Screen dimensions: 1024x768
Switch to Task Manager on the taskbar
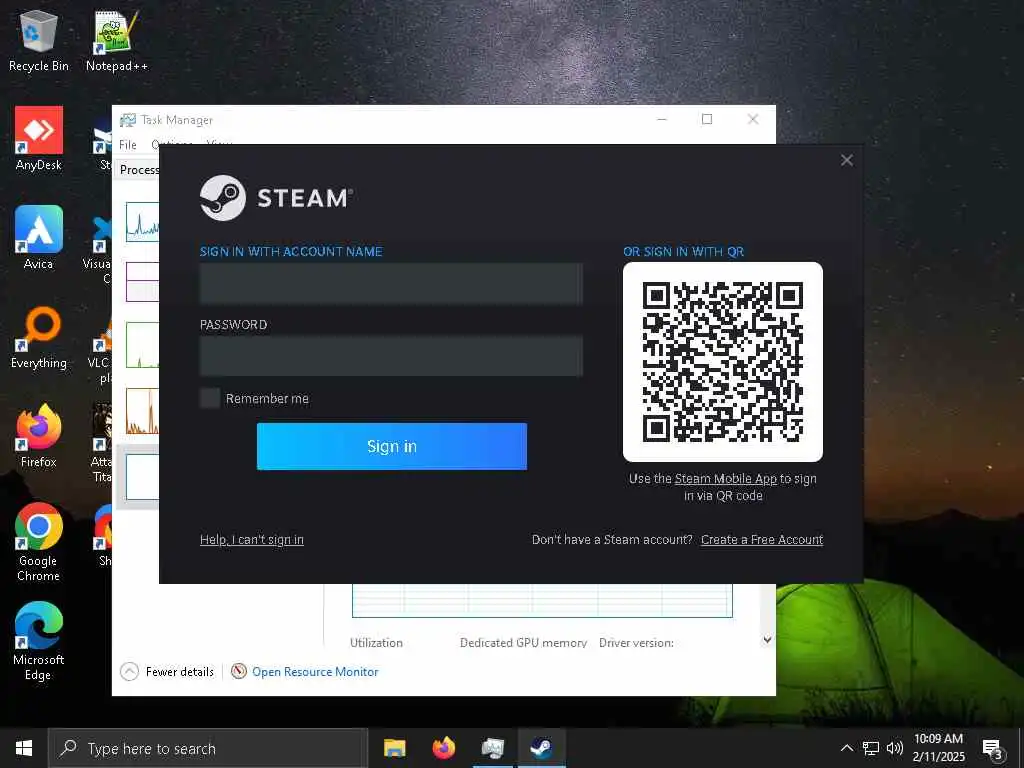(493, 748)
